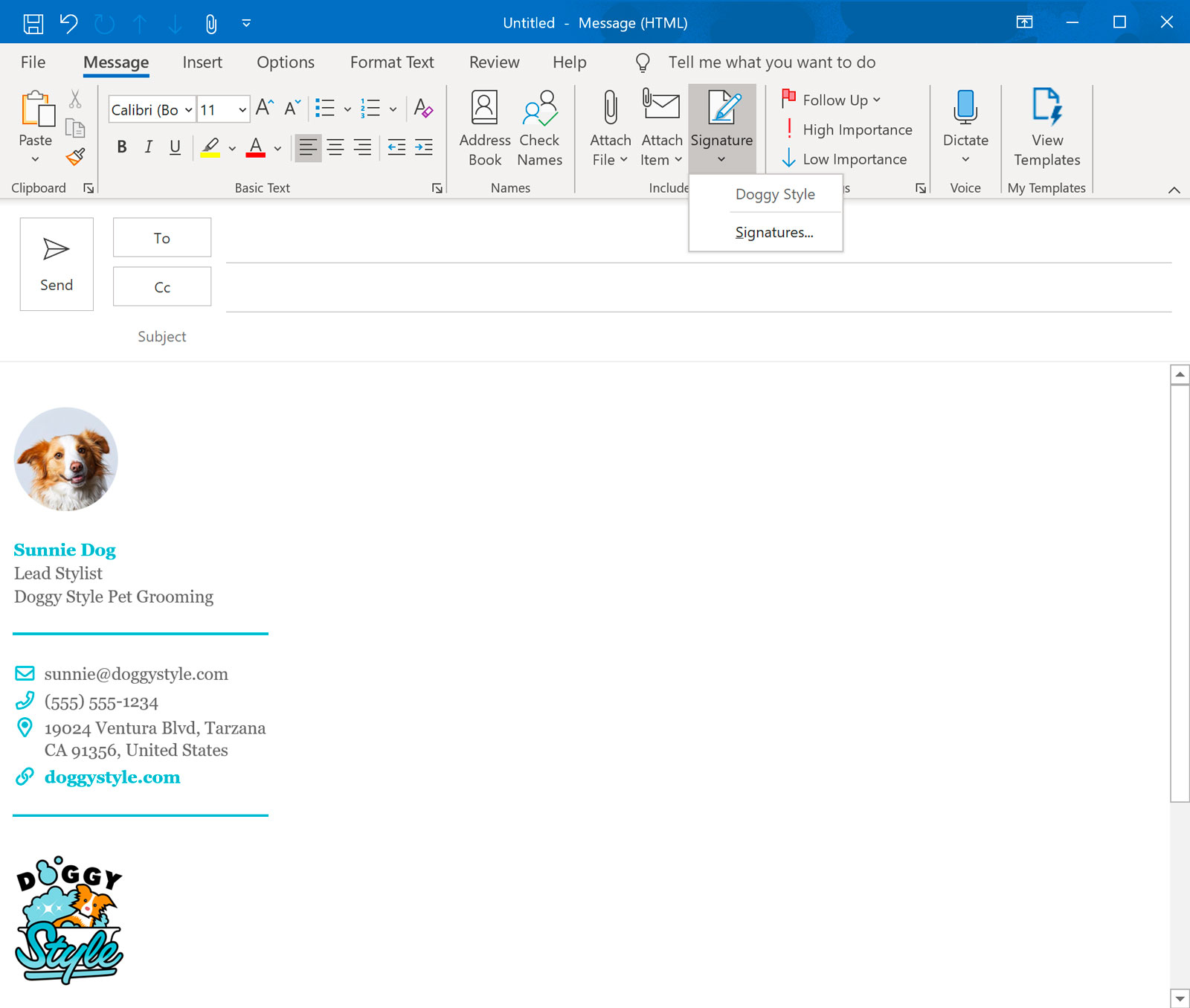The image size is (1190, 1008).
Task: Collapse the Signature ribbon button
Action: tap(721, 129)
